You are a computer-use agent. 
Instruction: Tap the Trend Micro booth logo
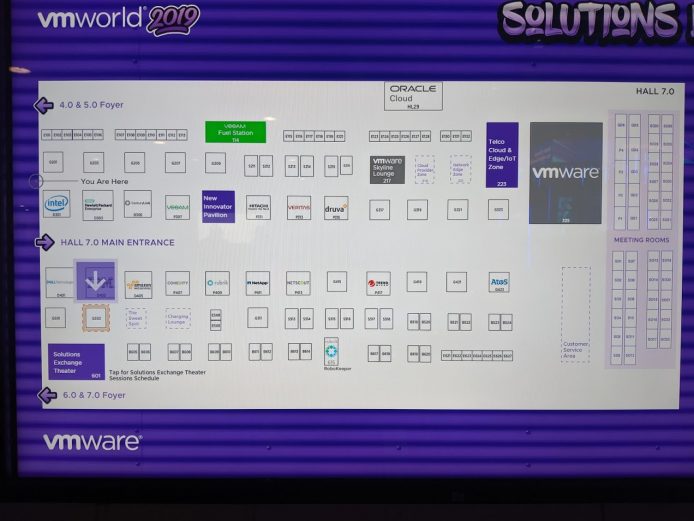pos(378,284)
